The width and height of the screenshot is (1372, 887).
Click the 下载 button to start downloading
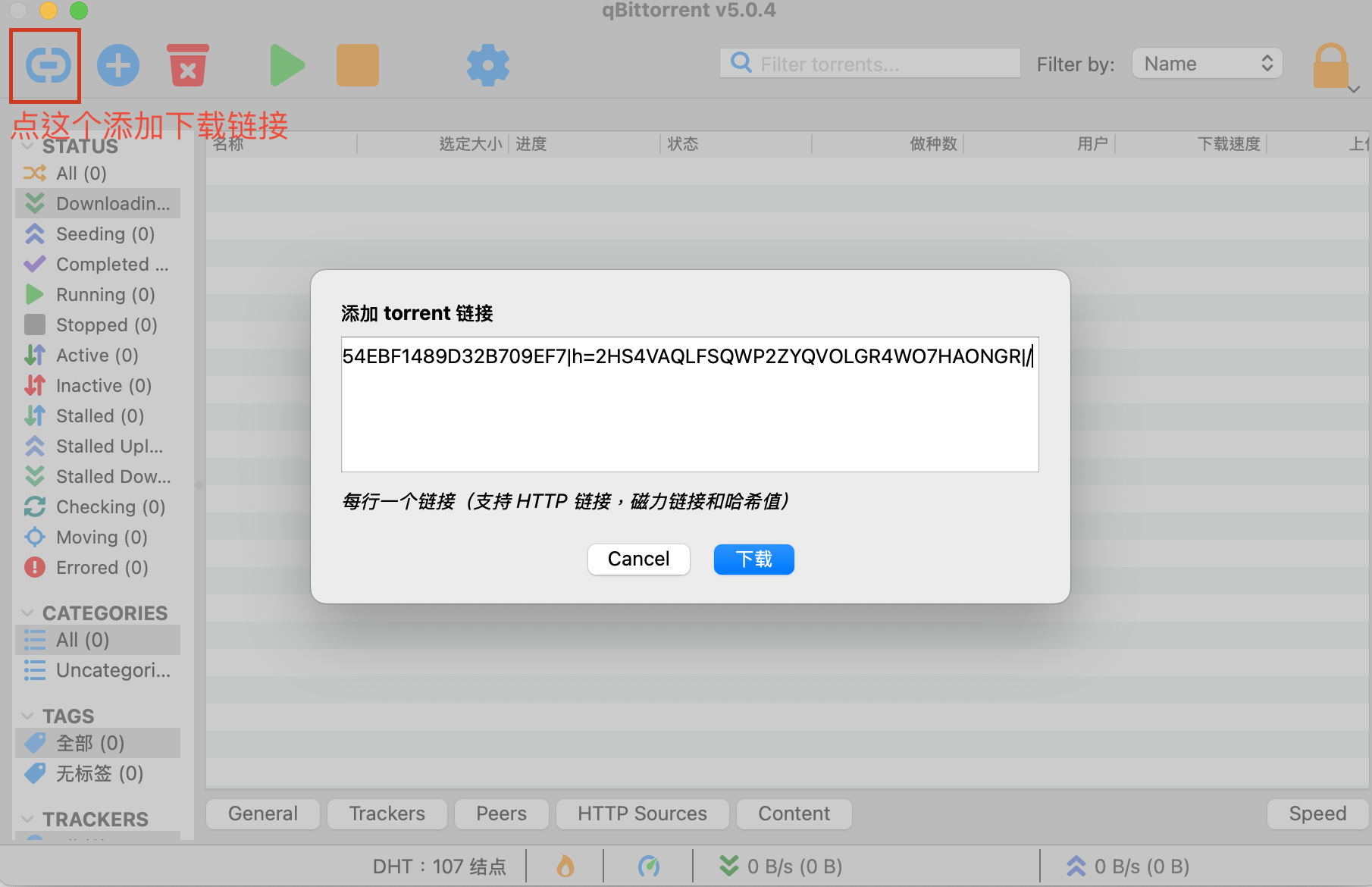pos(753,559)
